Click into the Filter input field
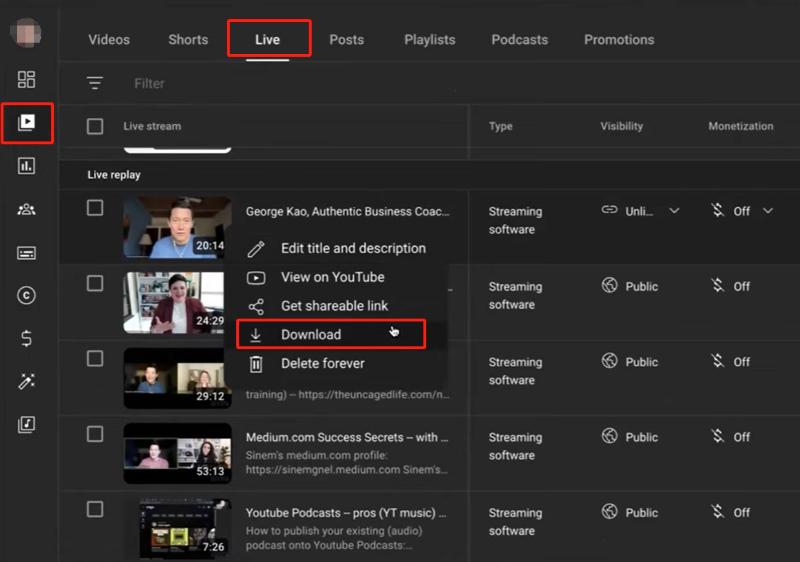This screenshot has width=800, height=562. pyautogui.click(x=149, y=83)
